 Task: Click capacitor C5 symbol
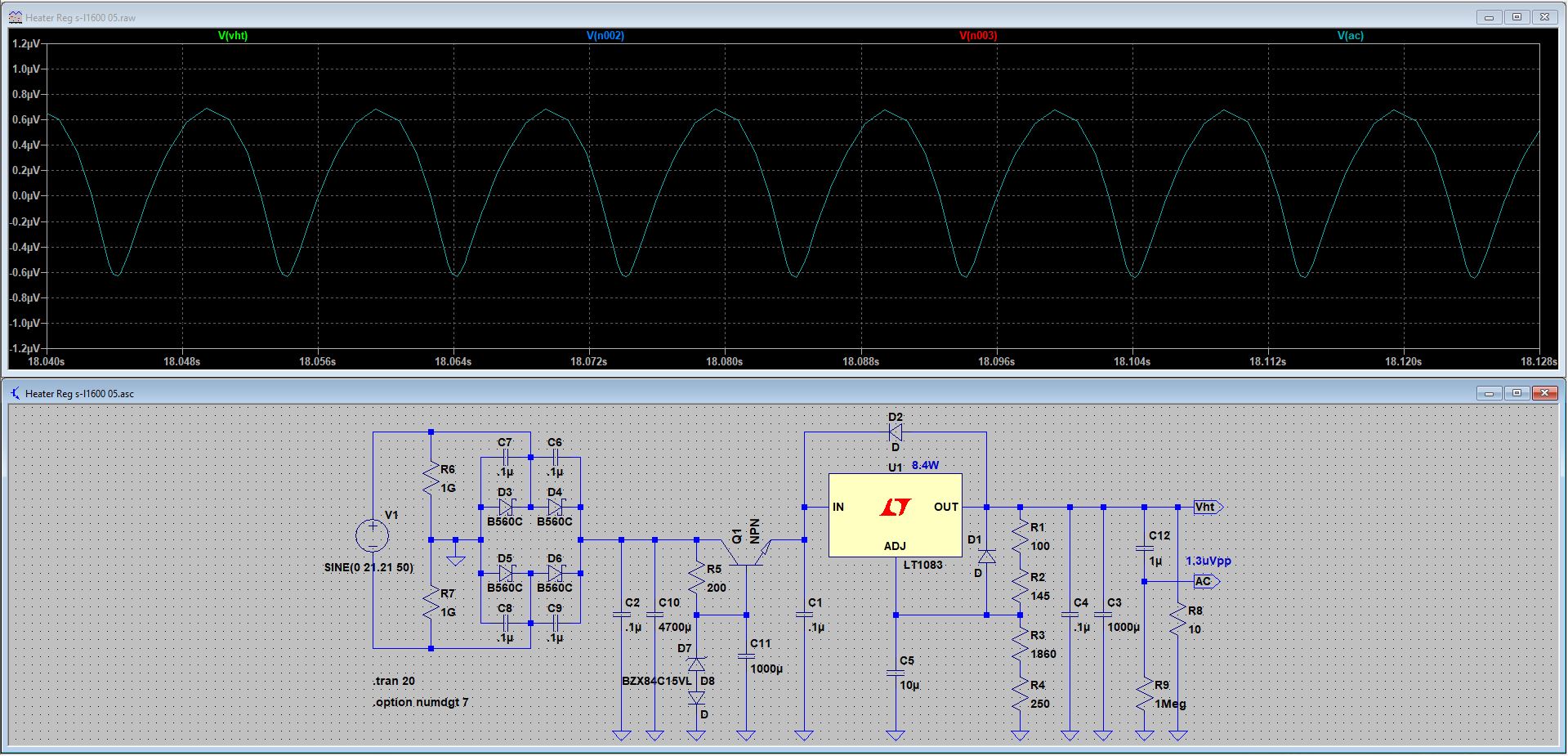click(x=896, y=673)
